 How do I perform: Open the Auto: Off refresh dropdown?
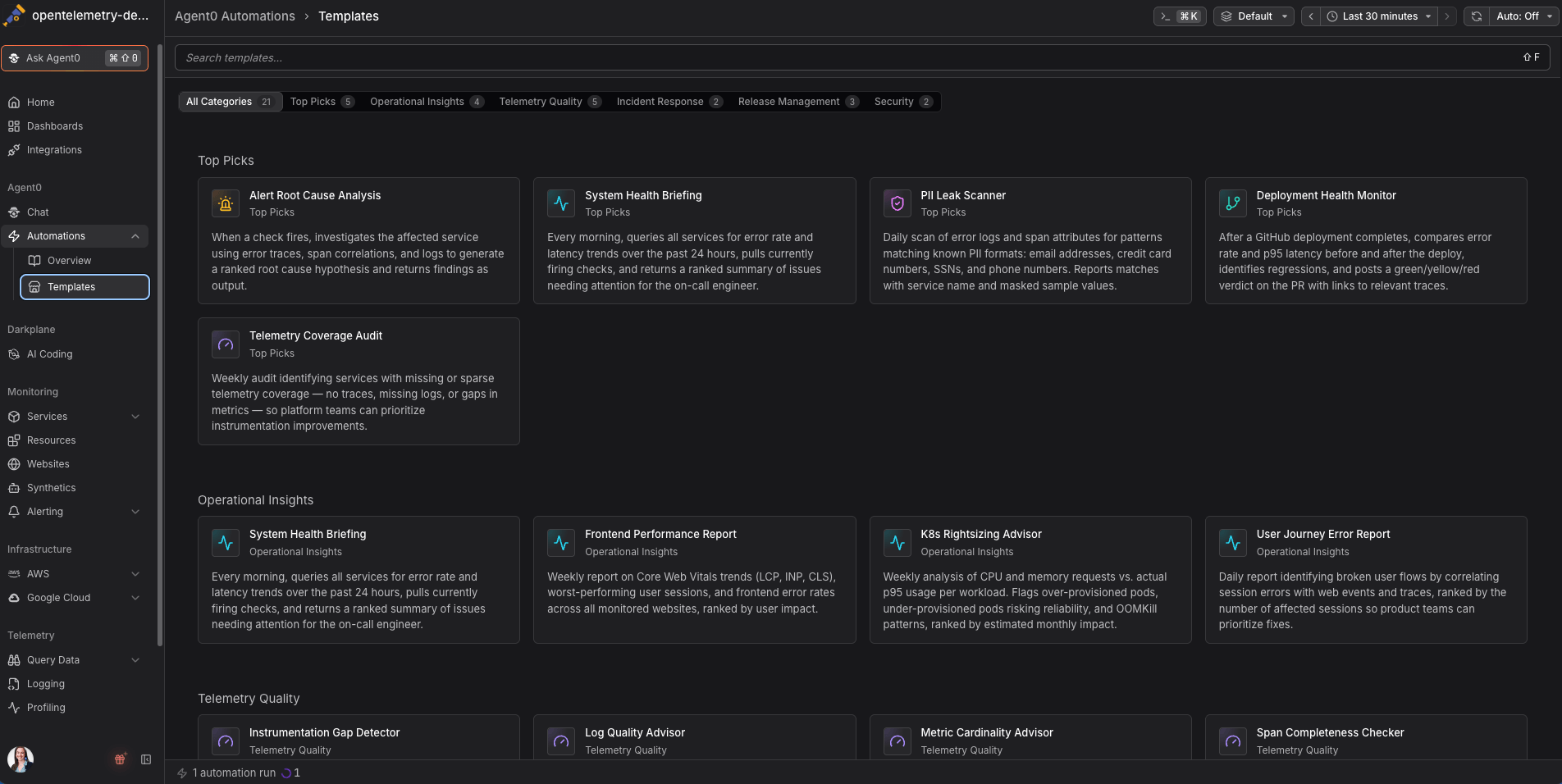(1523, 16)
